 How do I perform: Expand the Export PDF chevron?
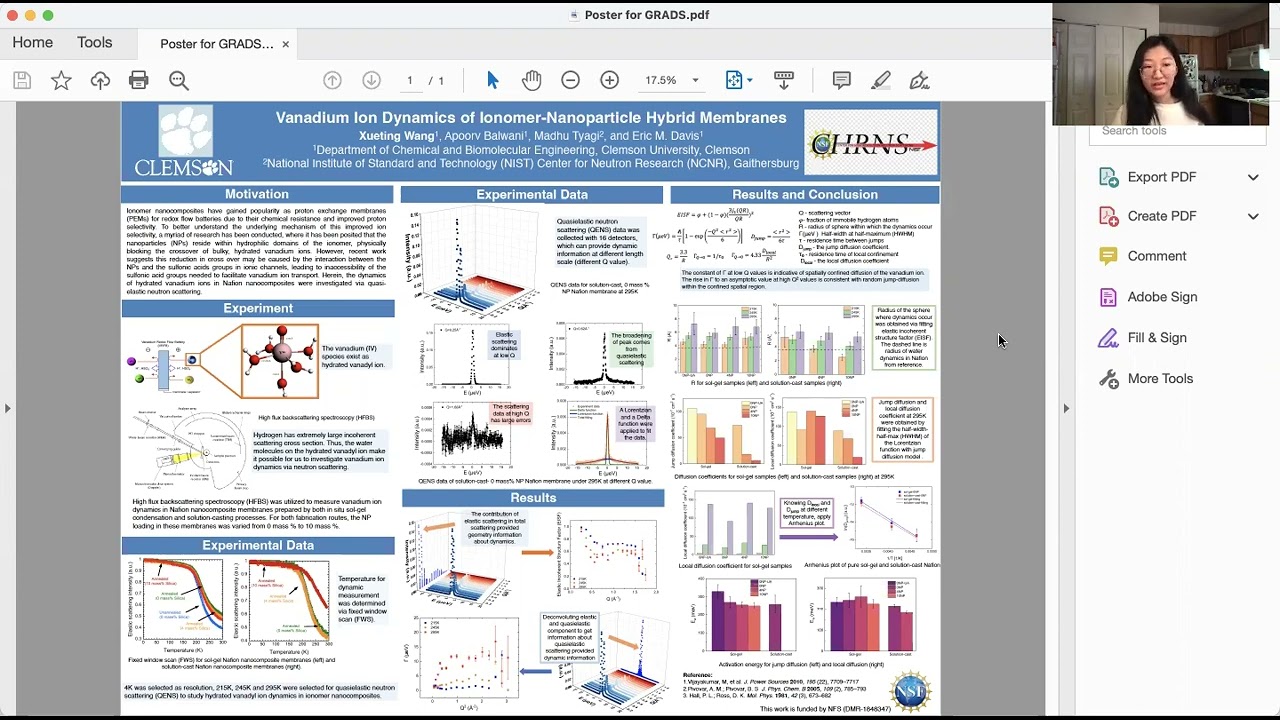click(1253, 177)
